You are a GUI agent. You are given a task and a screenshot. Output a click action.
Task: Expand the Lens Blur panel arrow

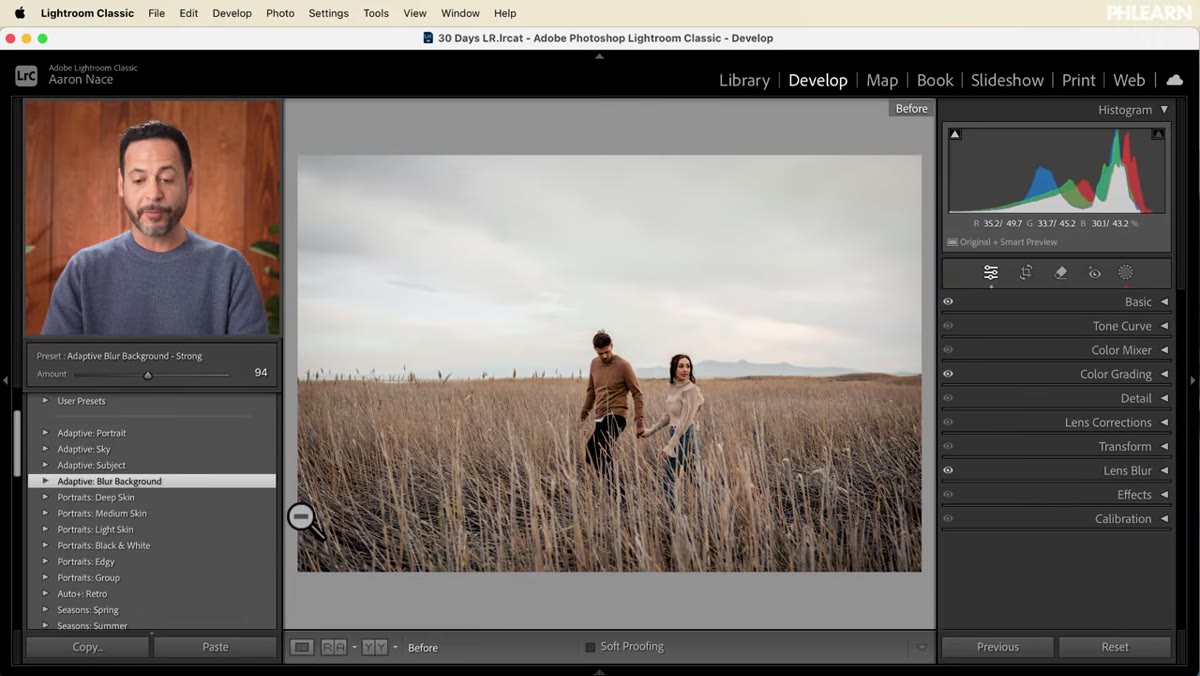(1164, 470)
